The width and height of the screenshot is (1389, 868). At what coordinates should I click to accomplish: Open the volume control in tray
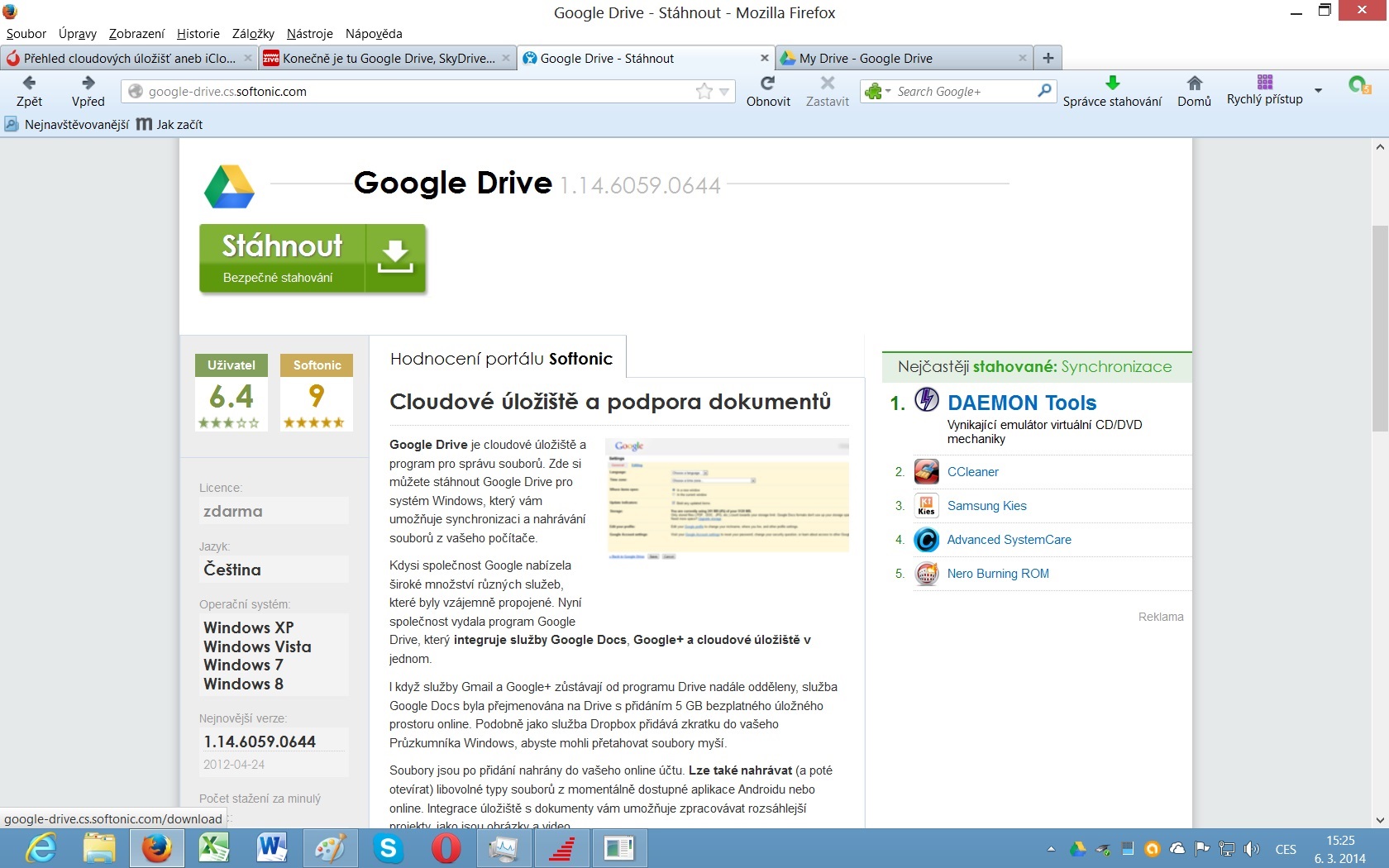tap(1253, 849)
